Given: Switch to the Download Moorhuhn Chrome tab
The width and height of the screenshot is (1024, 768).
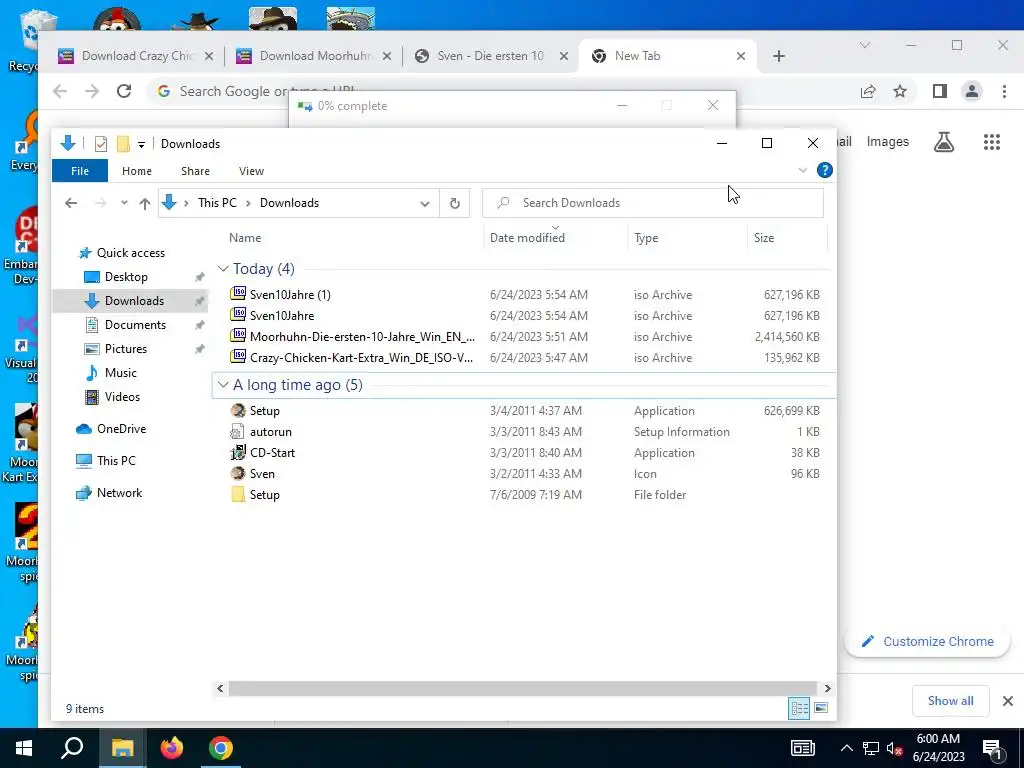Looking at the screenshot, I should [315, 56].
